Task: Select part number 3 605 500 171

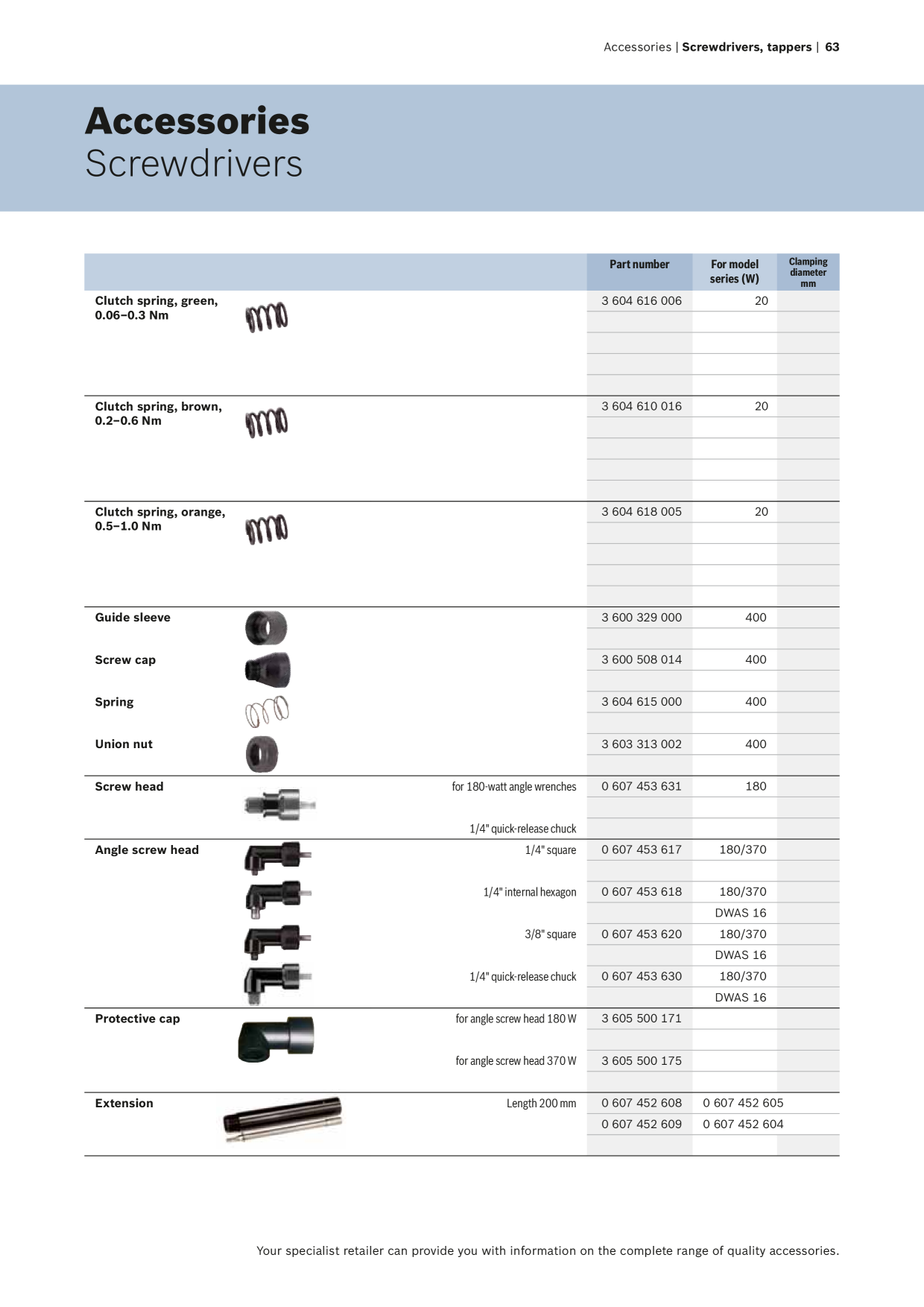Action: pyautogui.click(x=642, y=1019)
